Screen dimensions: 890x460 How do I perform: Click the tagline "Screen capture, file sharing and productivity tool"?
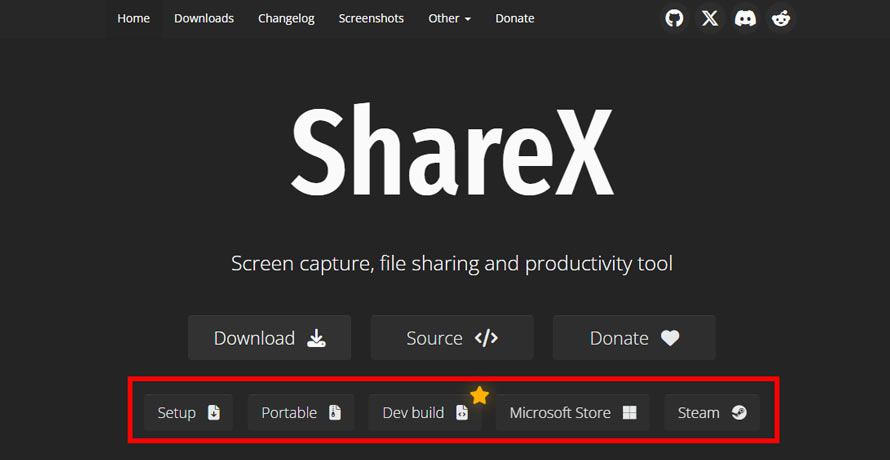tap(452, 264)
